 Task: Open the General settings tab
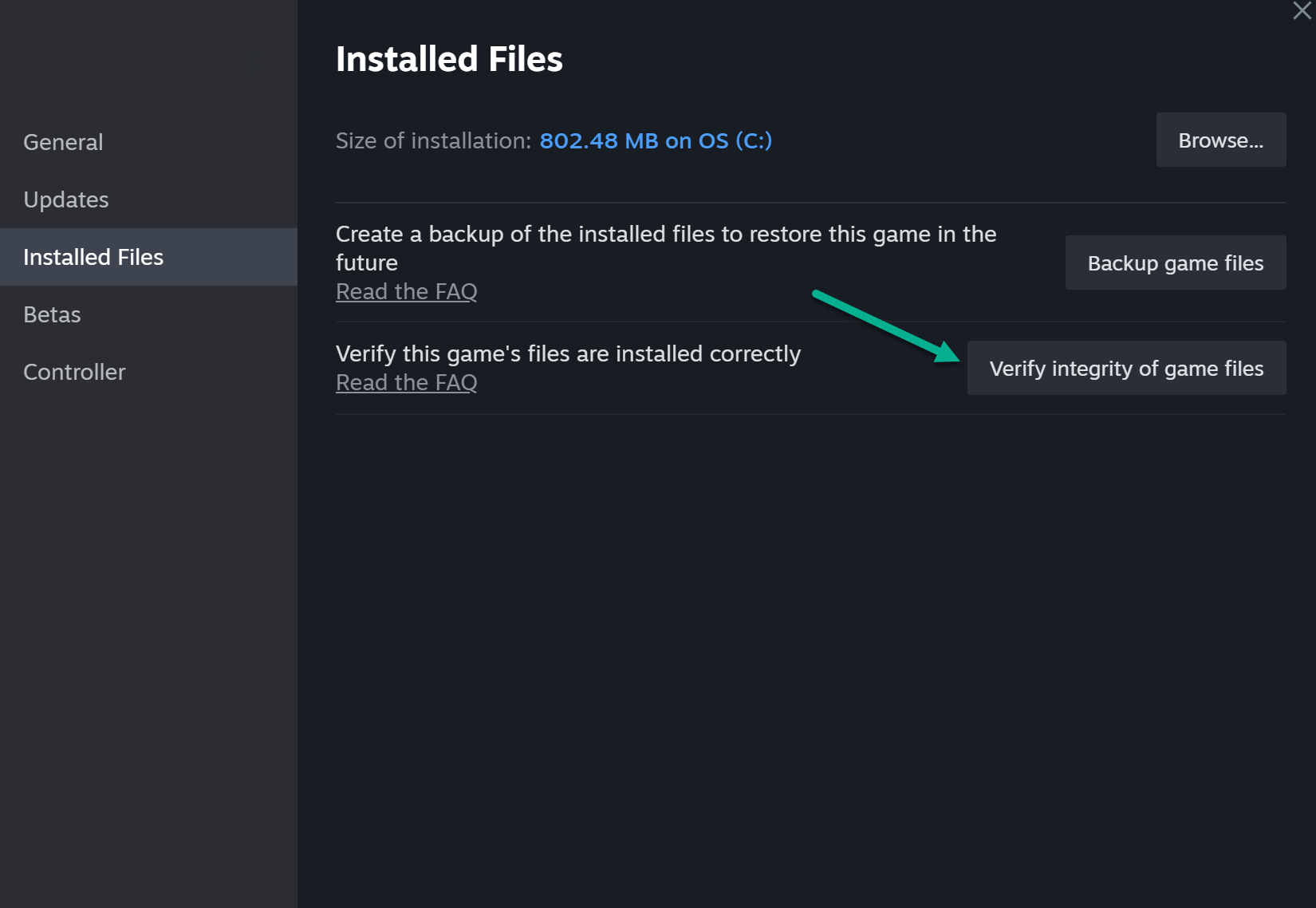(x=63, y=142)
